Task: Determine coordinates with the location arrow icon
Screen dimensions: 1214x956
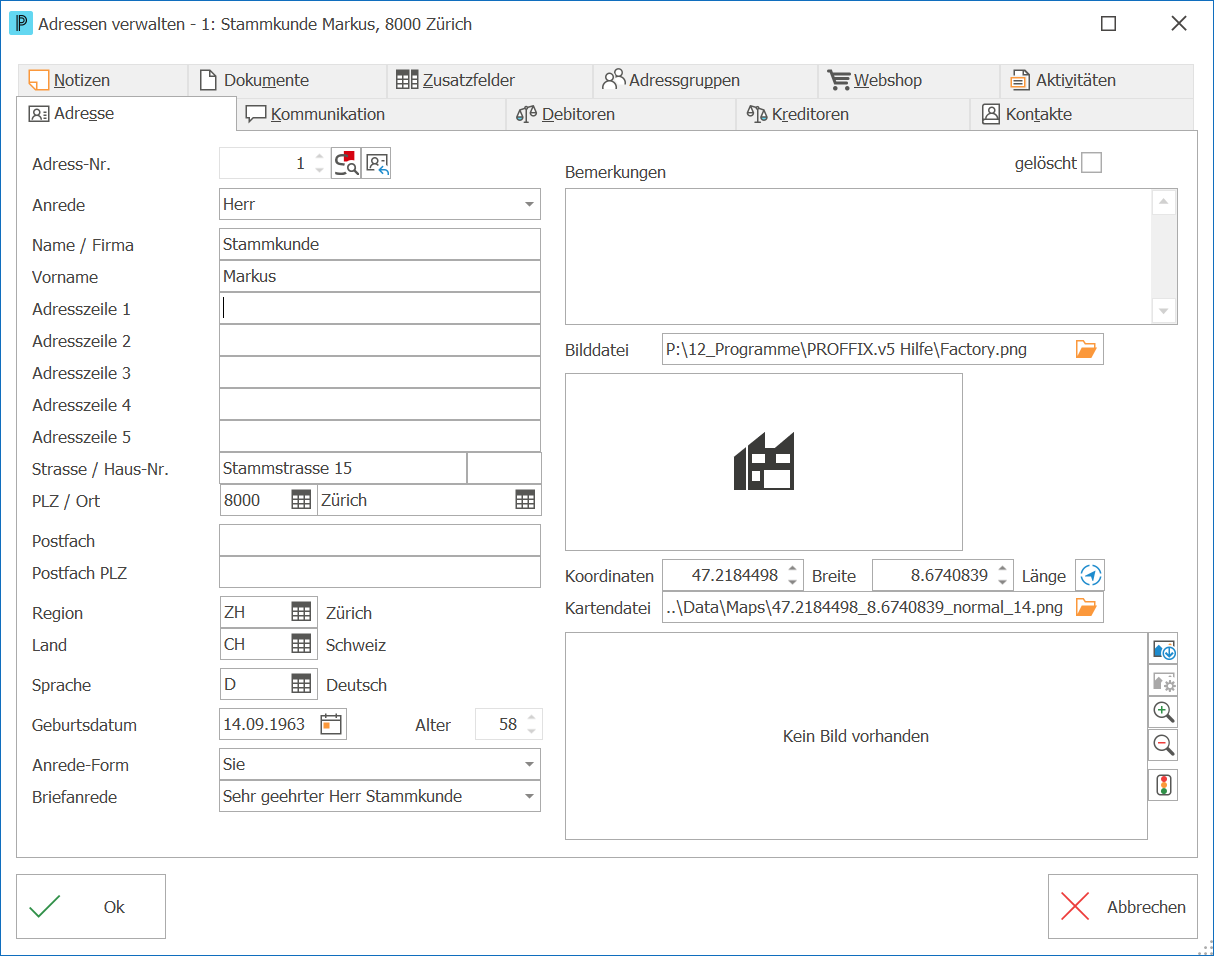Action: [x=1091, y=575]
